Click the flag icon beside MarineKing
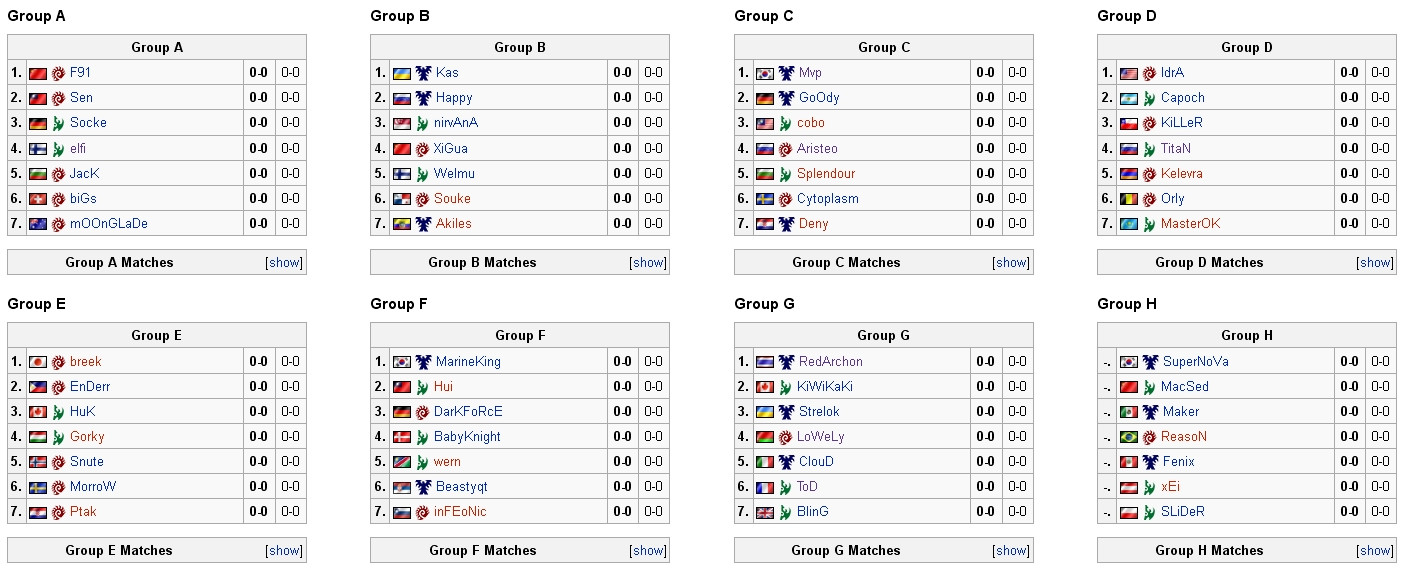The image size is (1414, 578). (x=401, y=362)
